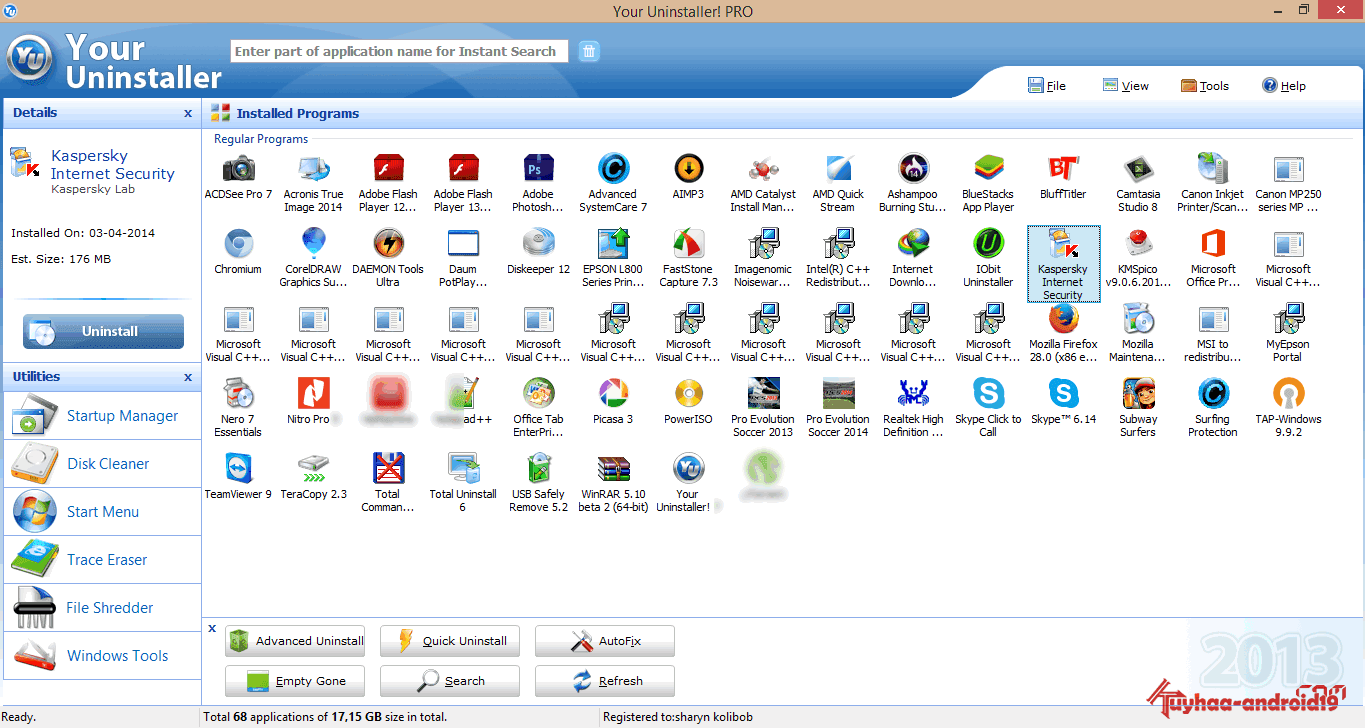1365x728 pixels.
Task: Open the File Shredder utility
Action: tap(101, 608)
